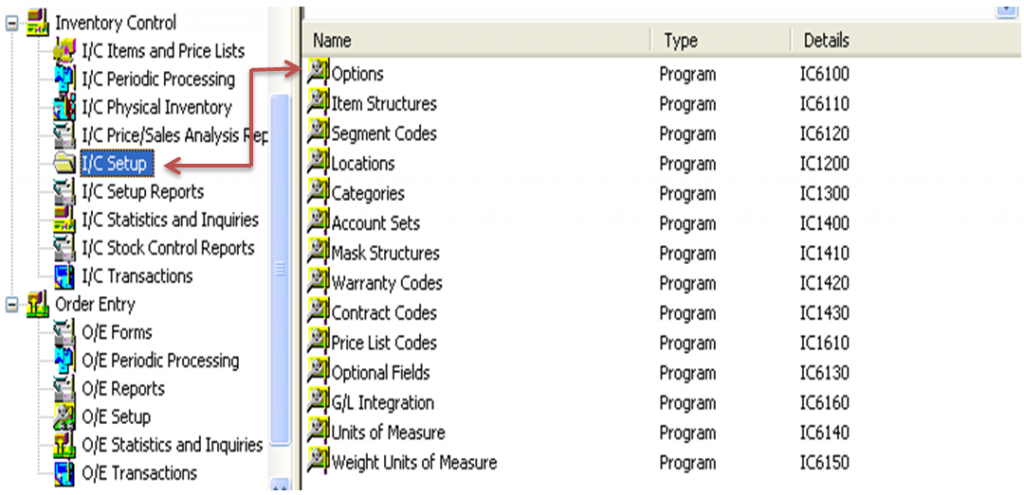Collapse the Inventory Control tree node
The height and width of the screenshot is (495, 1024).
[x=11, y=24]
